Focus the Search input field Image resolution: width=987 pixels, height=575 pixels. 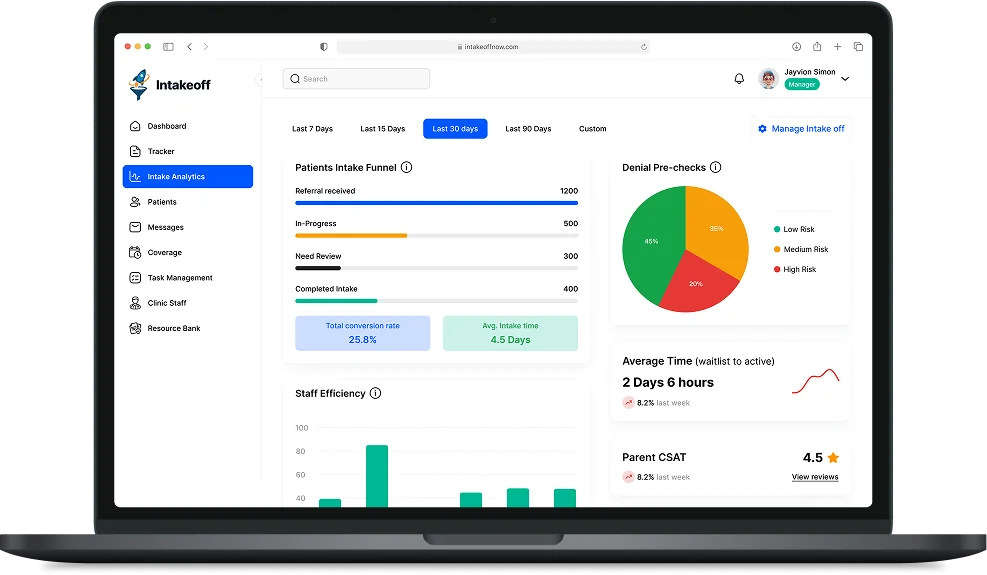pyautogui.click(x=356, y=79)
